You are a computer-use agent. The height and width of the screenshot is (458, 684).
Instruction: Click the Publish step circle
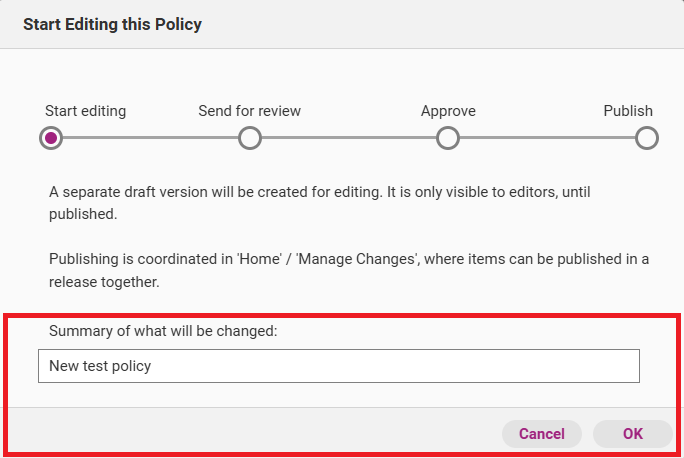[x=647, y=138]
